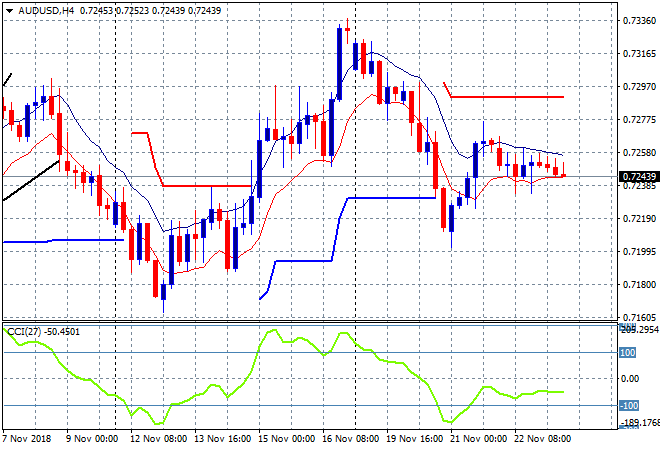Click the 0.72580 price axis label

(x=639, y=152)
